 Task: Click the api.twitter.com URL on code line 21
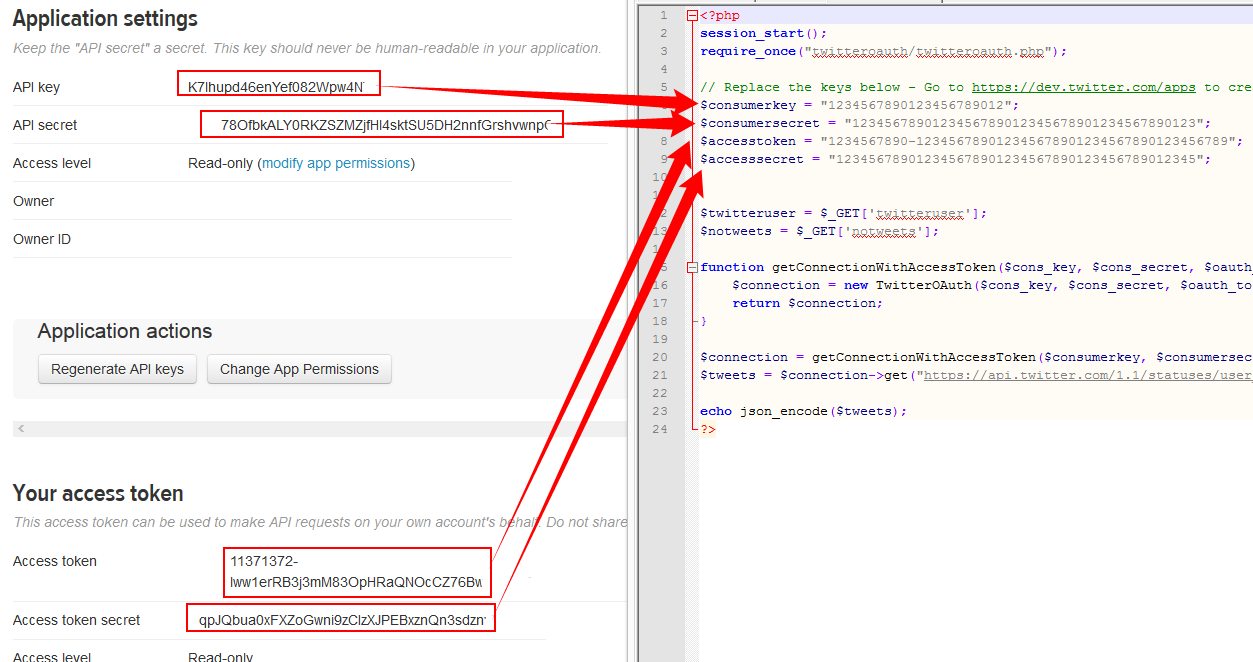pos(1086,375)
